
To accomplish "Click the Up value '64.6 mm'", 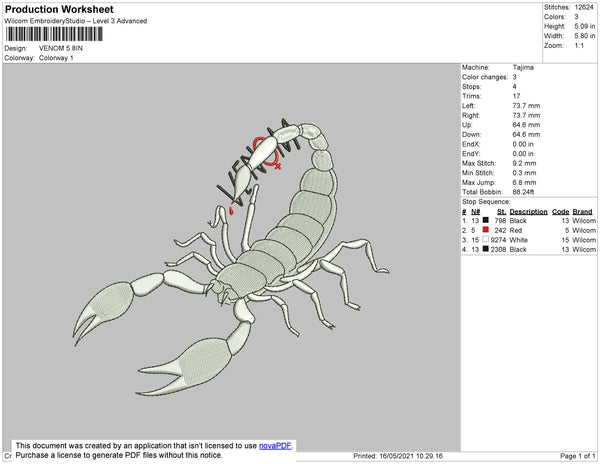I will pos(526,125).
